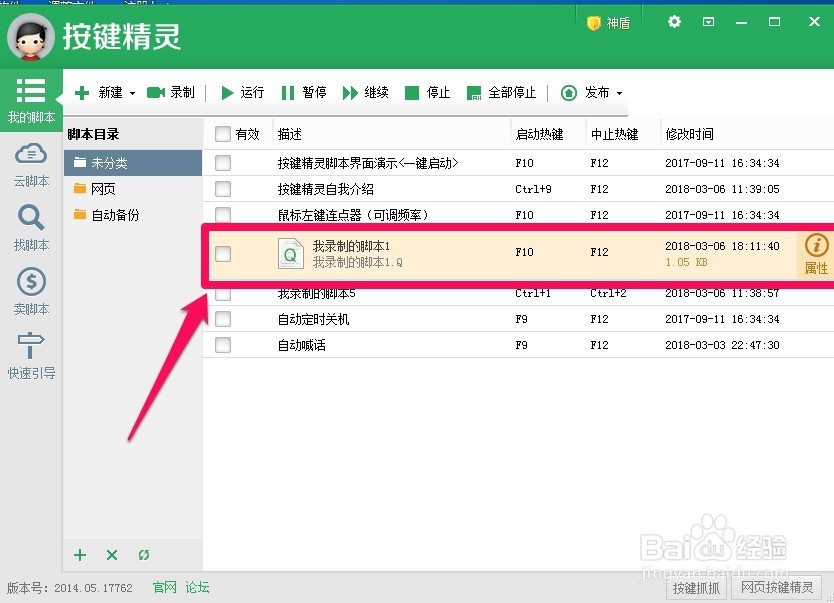This screenshot has width=834, height=603.
Task: Click the 发布 publish button
Action: click(585, 93)
